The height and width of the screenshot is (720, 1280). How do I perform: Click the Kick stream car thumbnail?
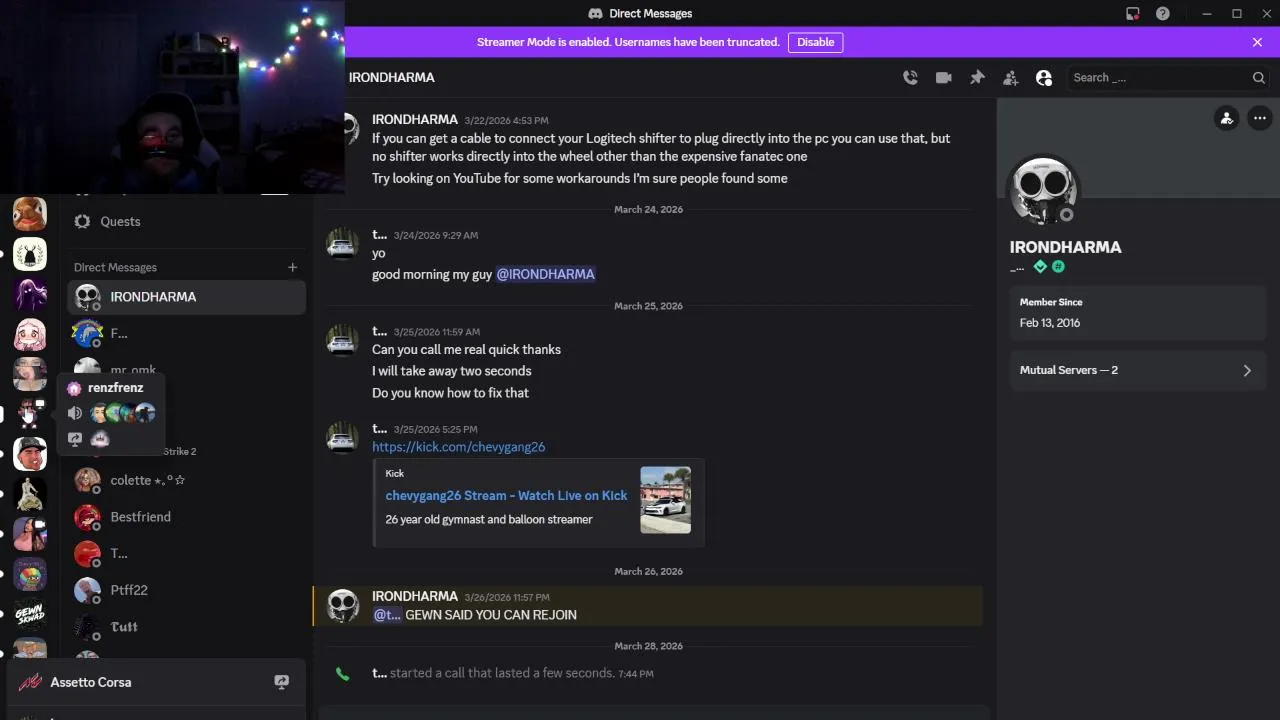point(665,500)
